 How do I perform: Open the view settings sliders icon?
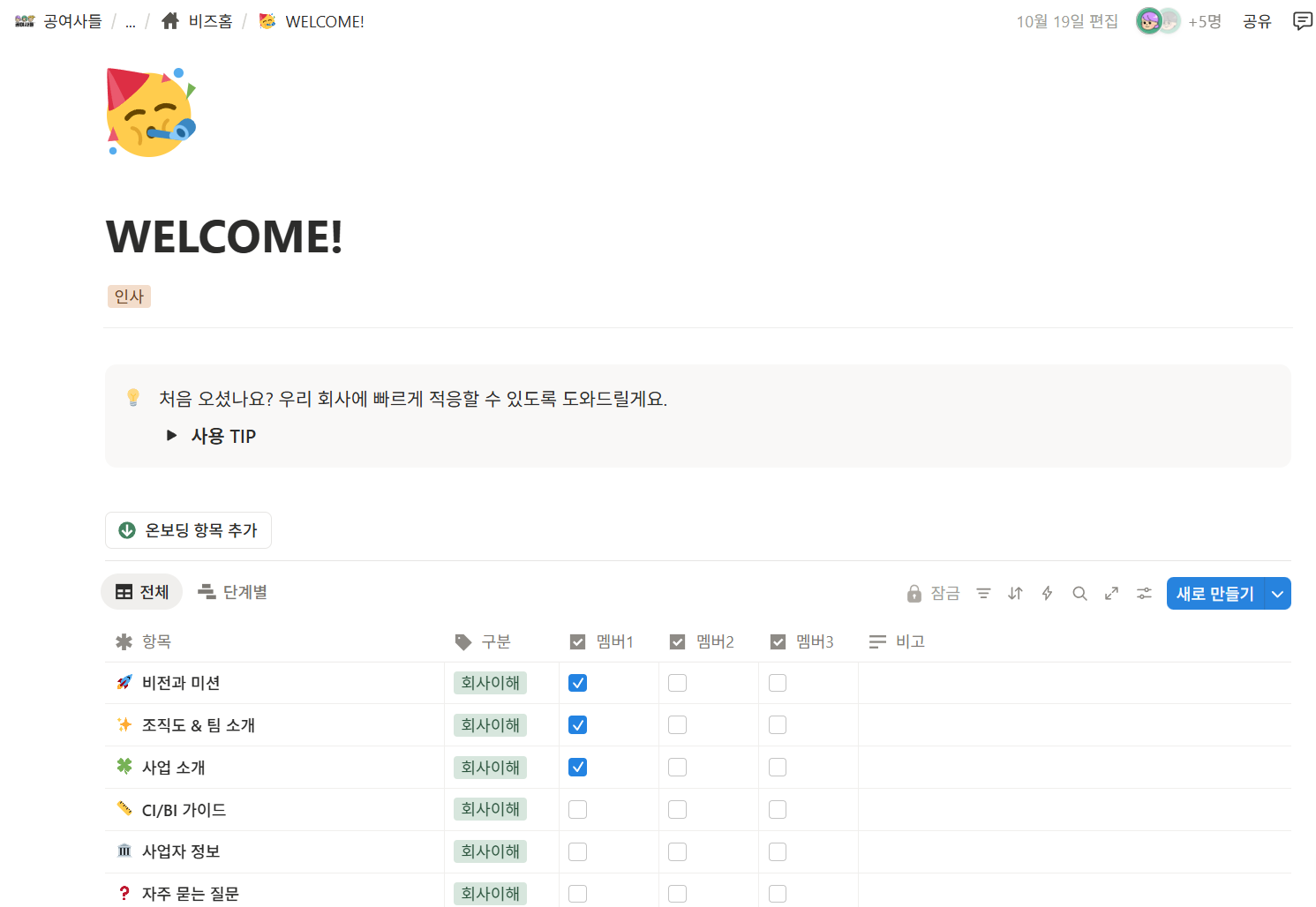(1144, 593)
